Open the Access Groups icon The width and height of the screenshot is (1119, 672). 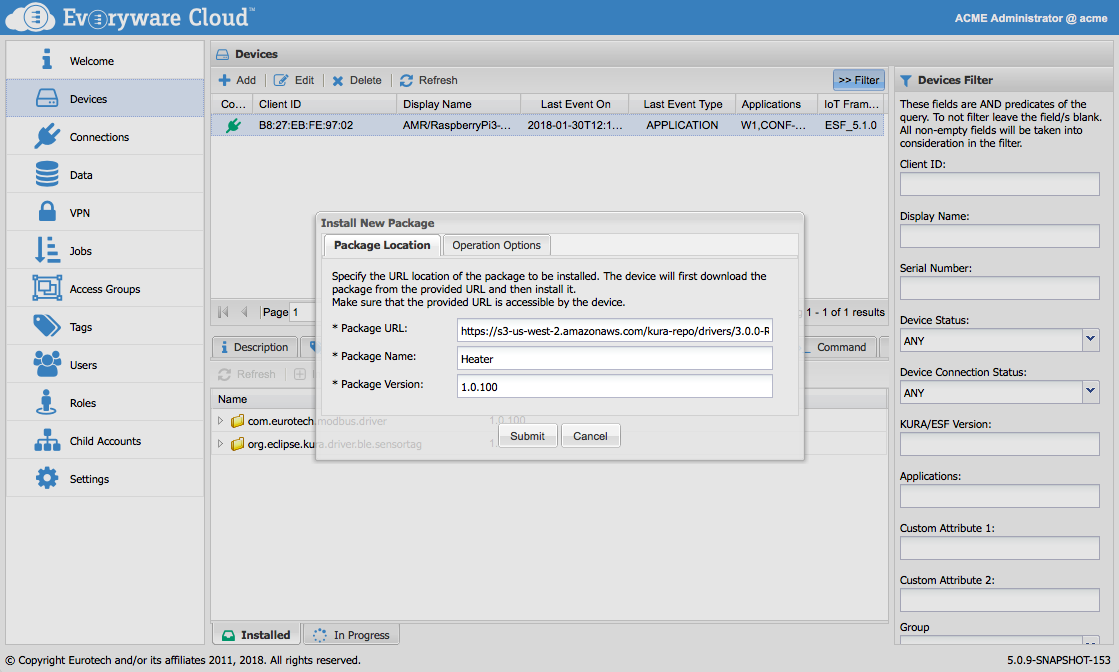pyautogui.click(x=46, y=288)
